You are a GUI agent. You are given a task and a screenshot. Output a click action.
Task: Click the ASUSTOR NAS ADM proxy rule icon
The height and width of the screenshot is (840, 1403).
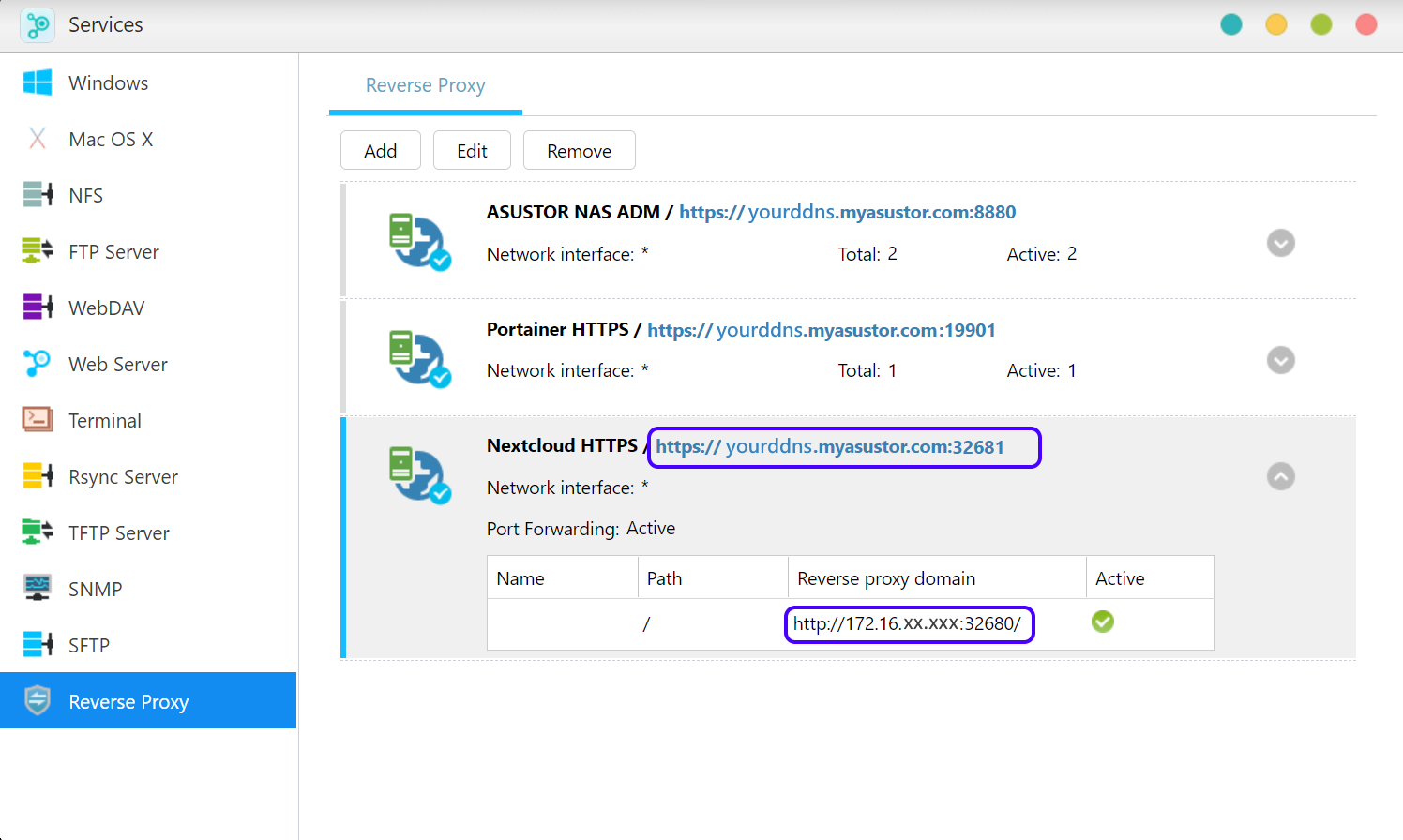(x=420, y=242)
